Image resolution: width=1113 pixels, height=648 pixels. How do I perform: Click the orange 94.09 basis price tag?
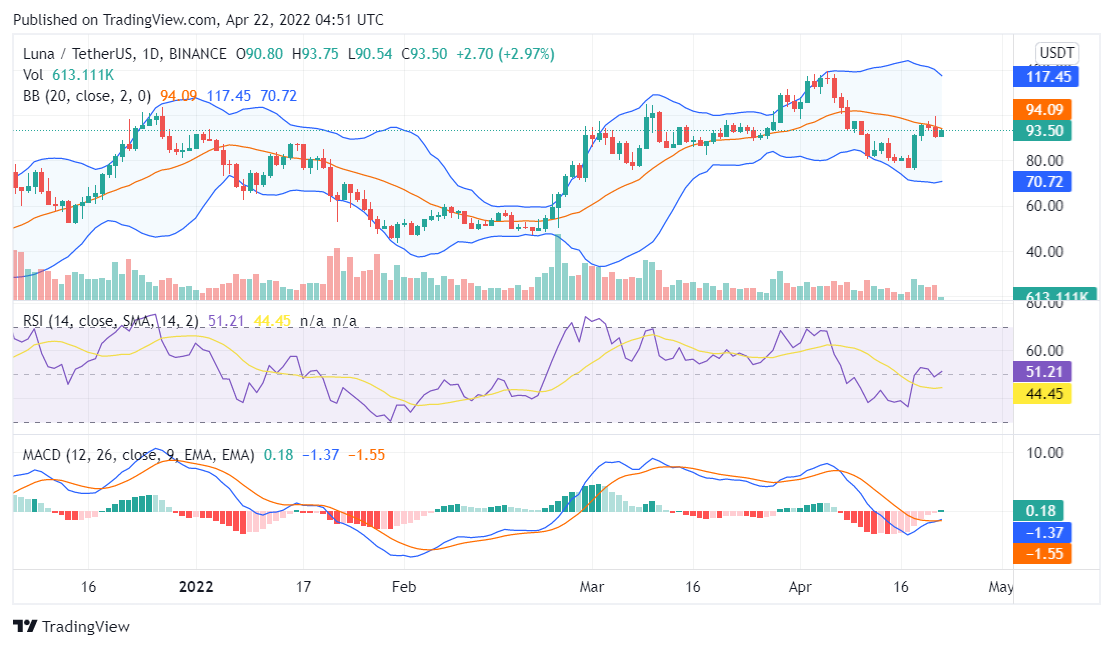[1042, 109]
